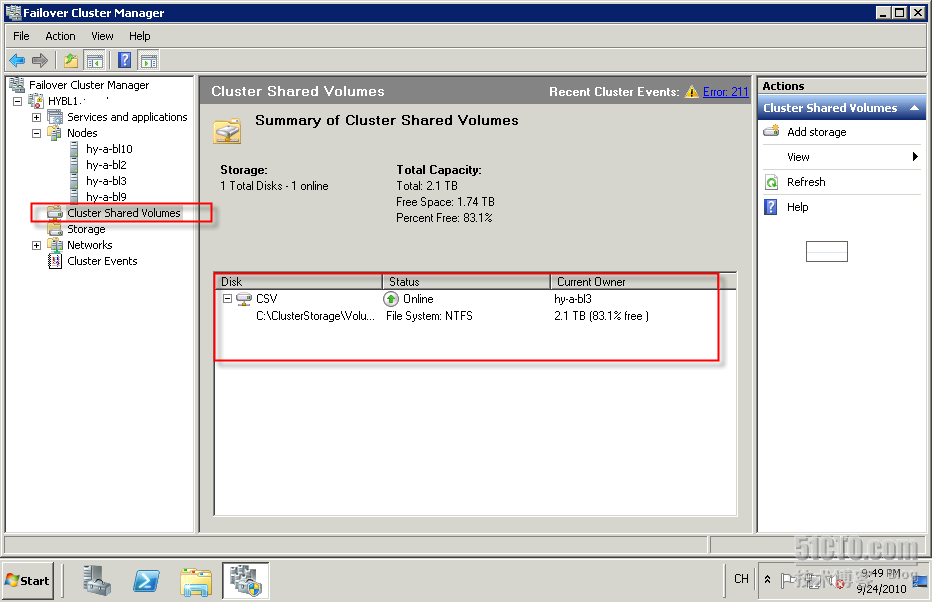Select the C:\ClusterStorage\Volu... path text
Image resolution: width=932 pixels, height=602 pixels.
316,316
